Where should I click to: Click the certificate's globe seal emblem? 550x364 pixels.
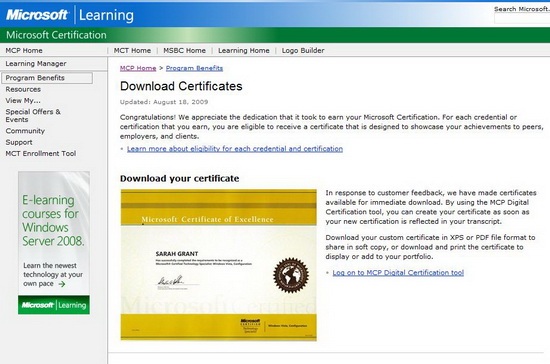(291, 275)
